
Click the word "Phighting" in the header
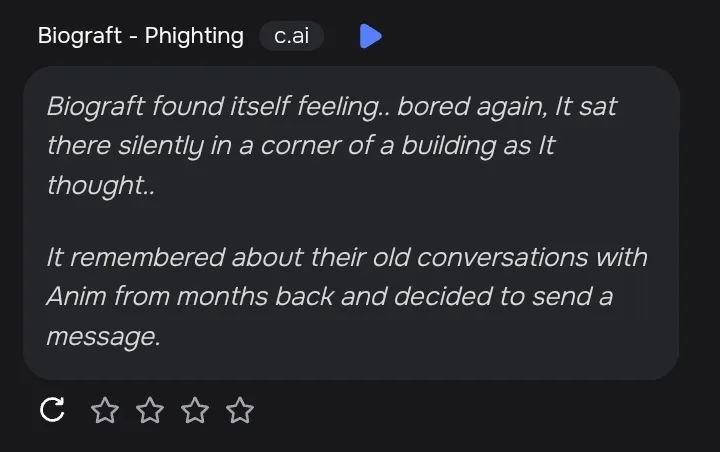pyautogui.click(x=194, y=36)
